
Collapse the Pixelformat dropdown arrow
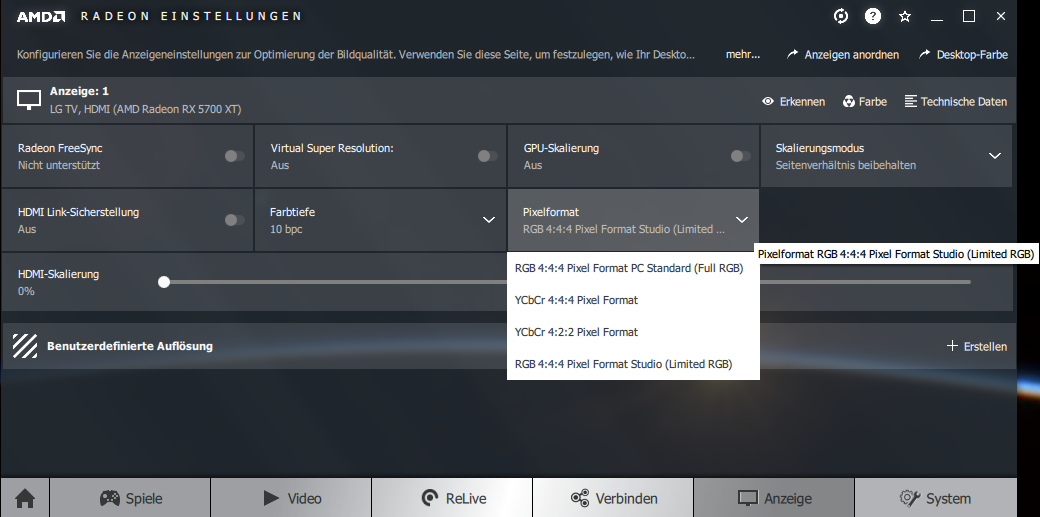(742, 220)
